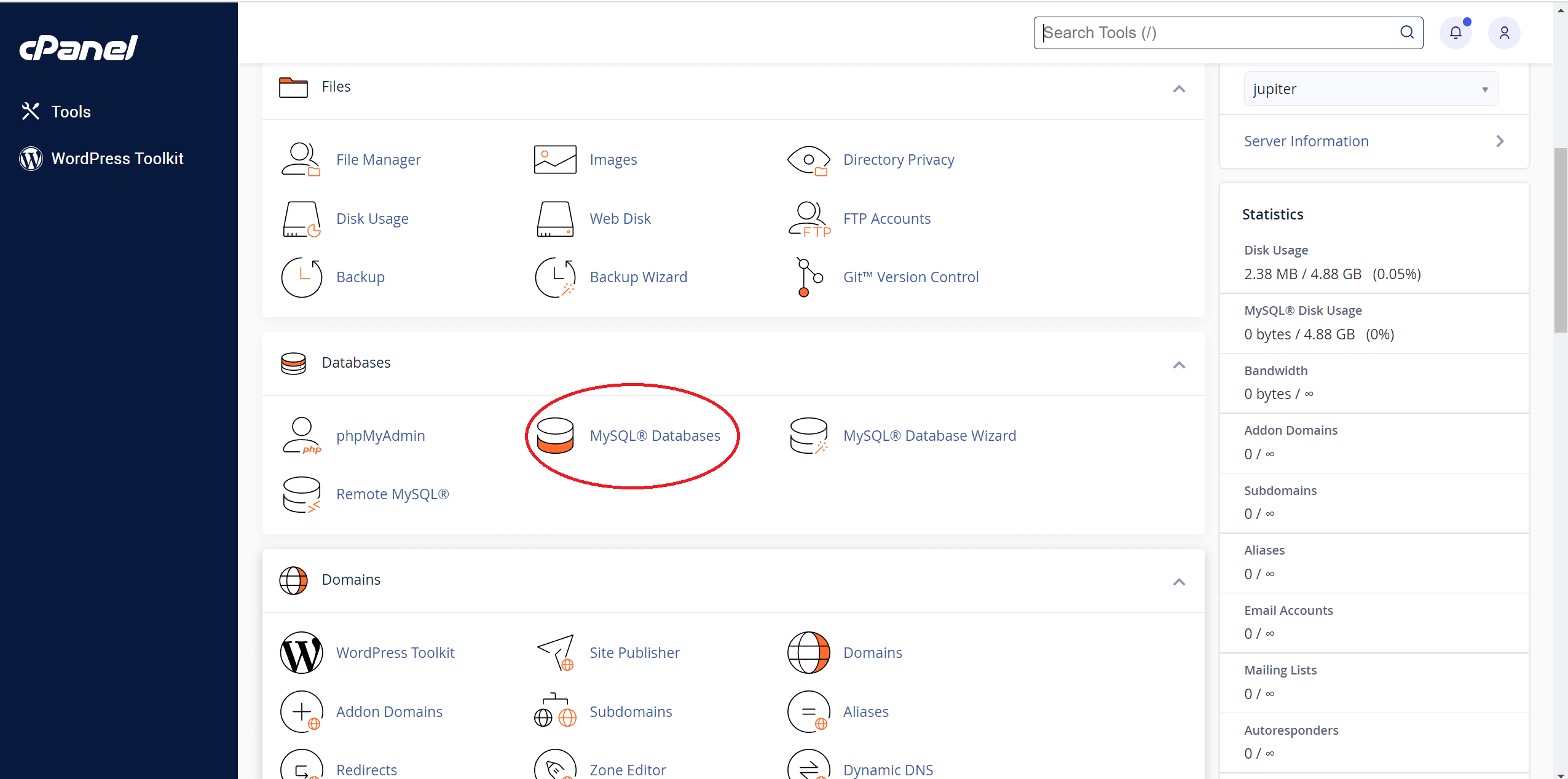Click the notifications bell icon
1568x779 pixels.
pyautogui.click(x=1456, y=33)
